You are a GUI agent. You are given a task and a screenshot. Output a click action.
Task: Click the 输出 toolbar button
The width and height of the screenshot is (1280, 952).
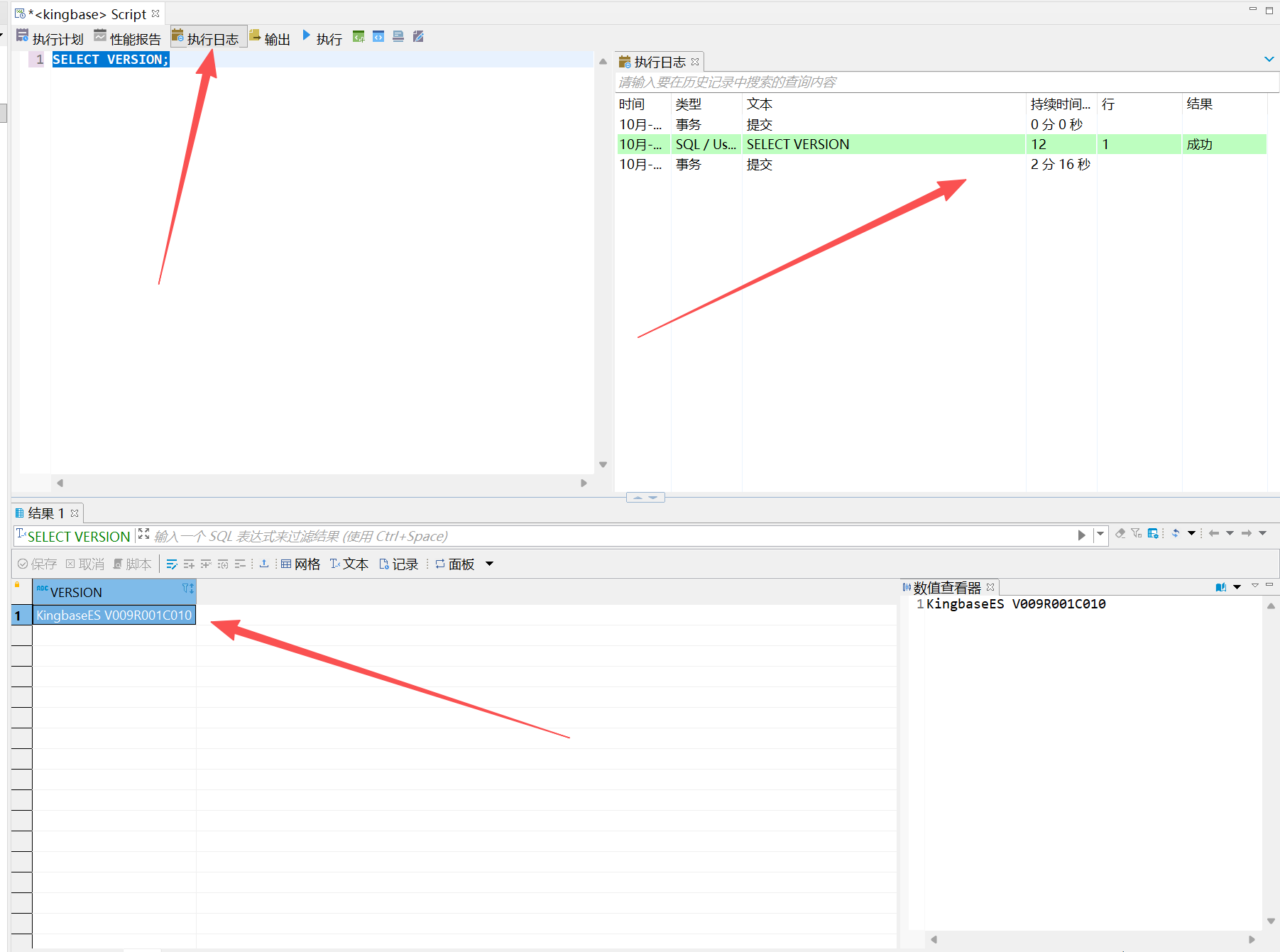click(270, 38)
